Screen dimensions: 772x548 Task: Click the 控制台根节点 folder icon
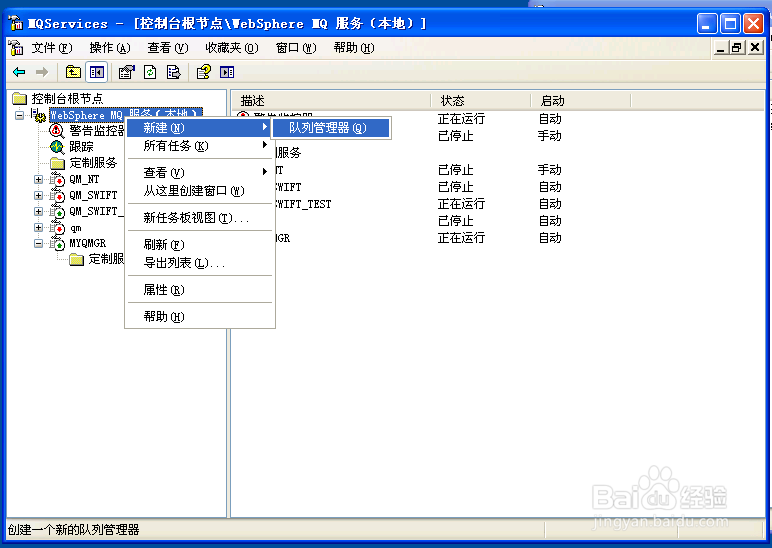pos(19,98)
